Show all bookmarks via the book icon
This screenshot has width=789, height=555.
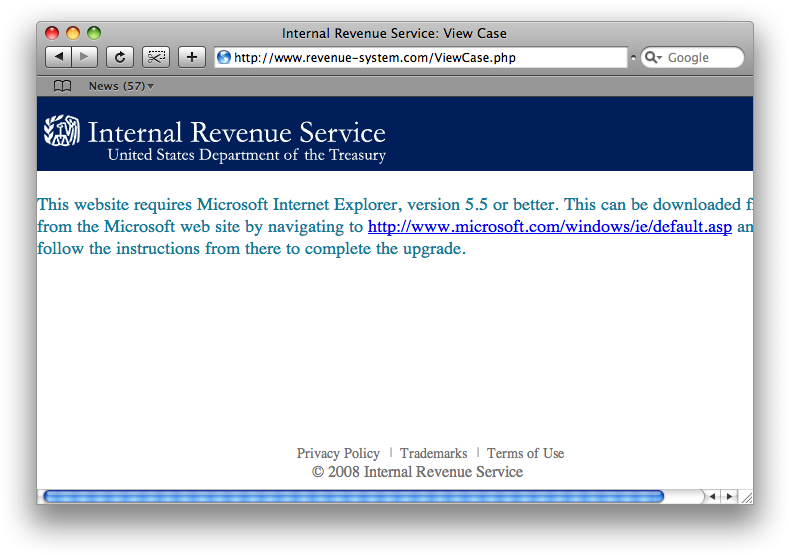[62, 86]
